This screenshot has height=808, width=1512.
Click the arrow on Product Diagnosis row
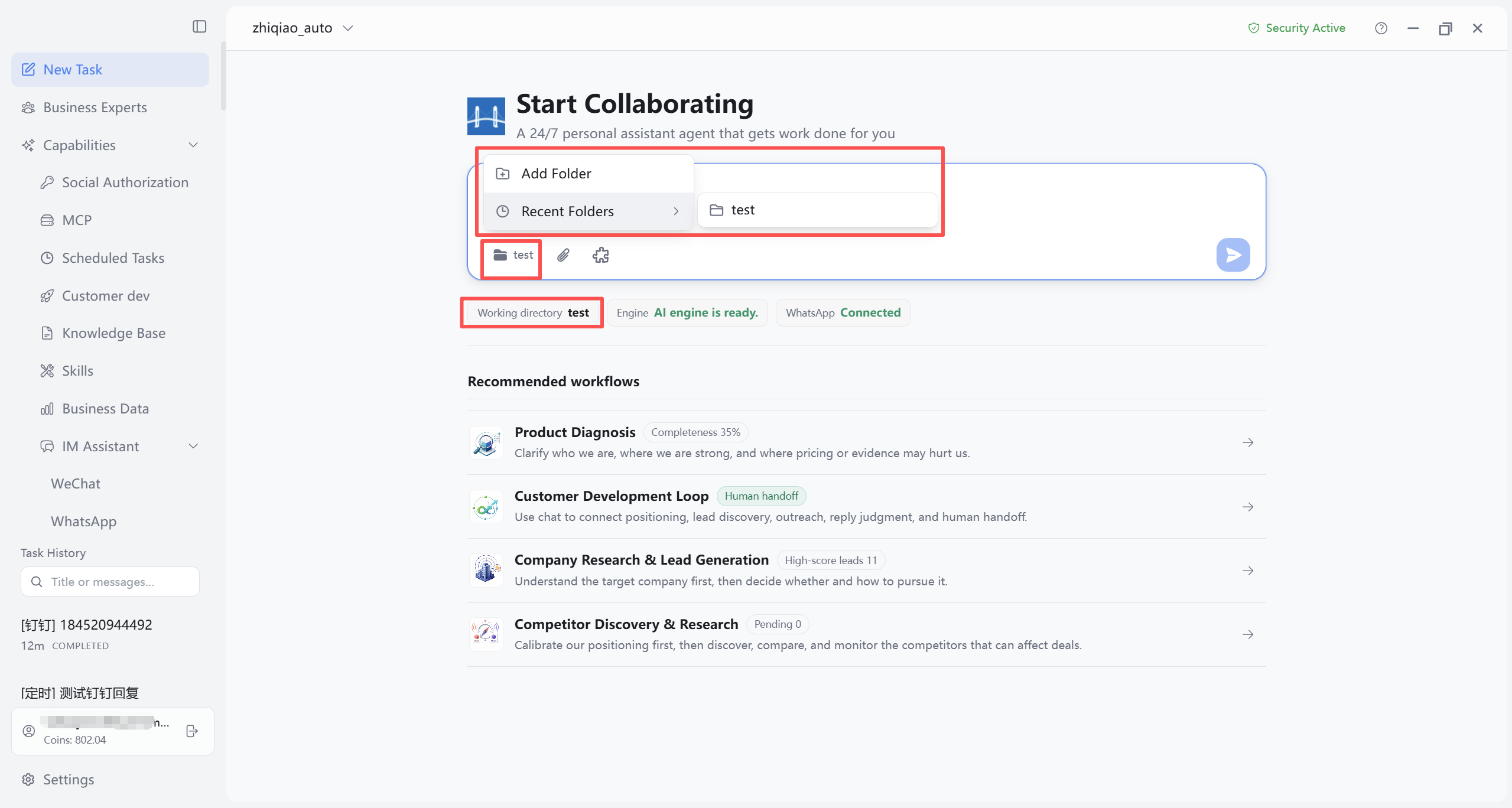tap(1248, 443)
